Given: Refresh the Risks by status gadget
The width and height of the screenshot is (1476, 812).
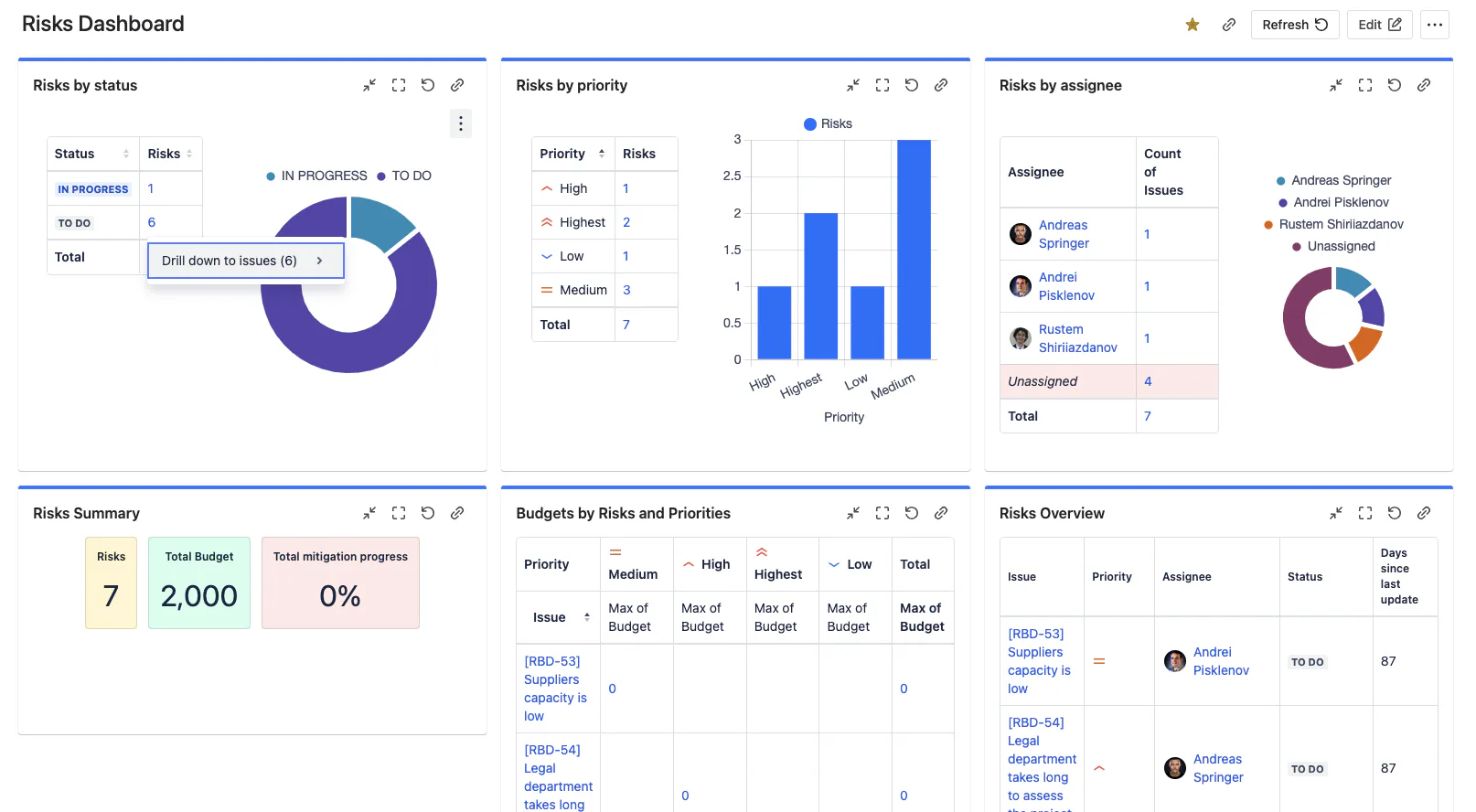Looking at the screenshot, I should coord(428,85).
